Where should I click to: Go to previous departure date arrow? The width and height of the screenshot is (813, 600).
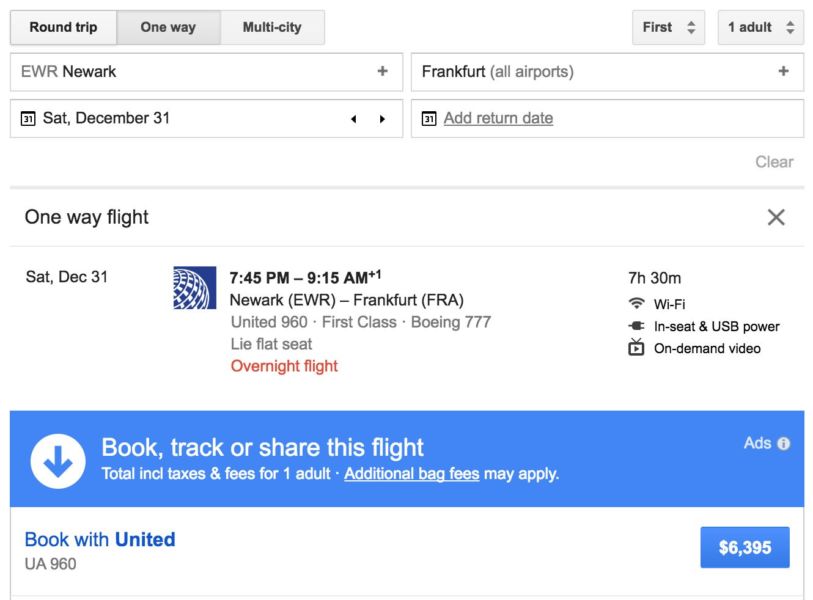coord(353,119)
